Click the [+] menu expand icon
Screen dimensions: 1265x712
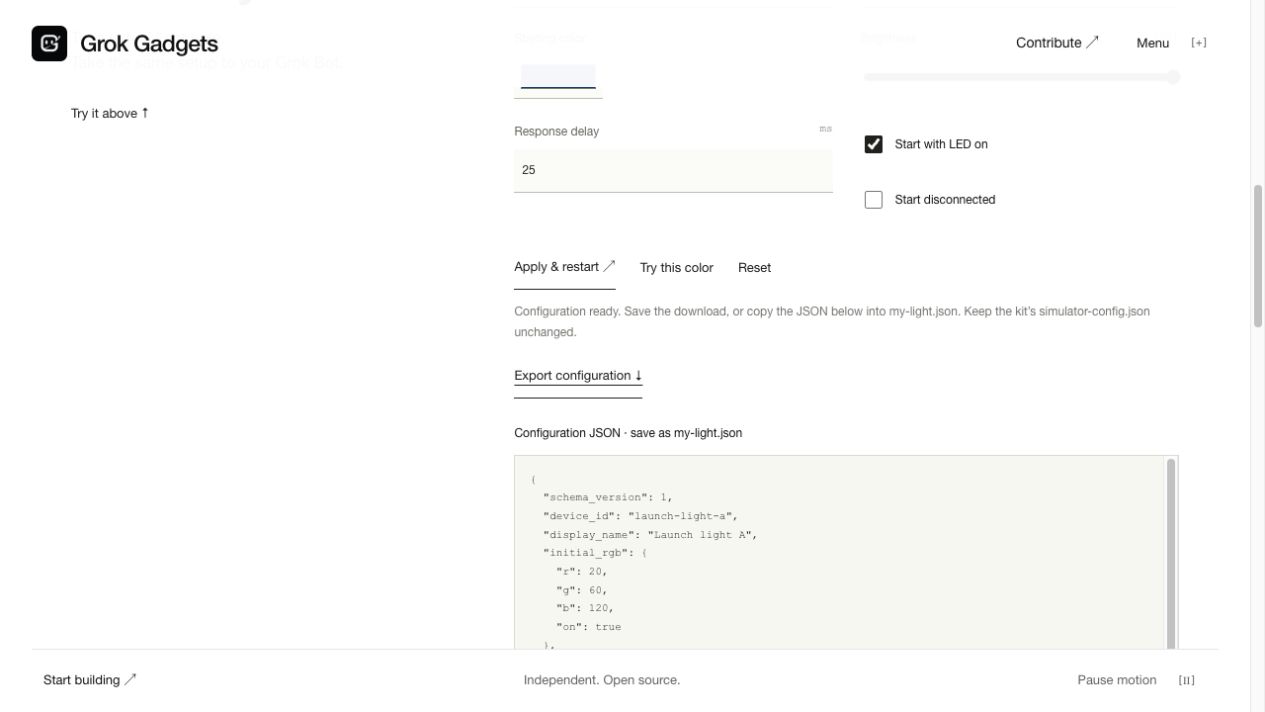tap(1199, 43)
